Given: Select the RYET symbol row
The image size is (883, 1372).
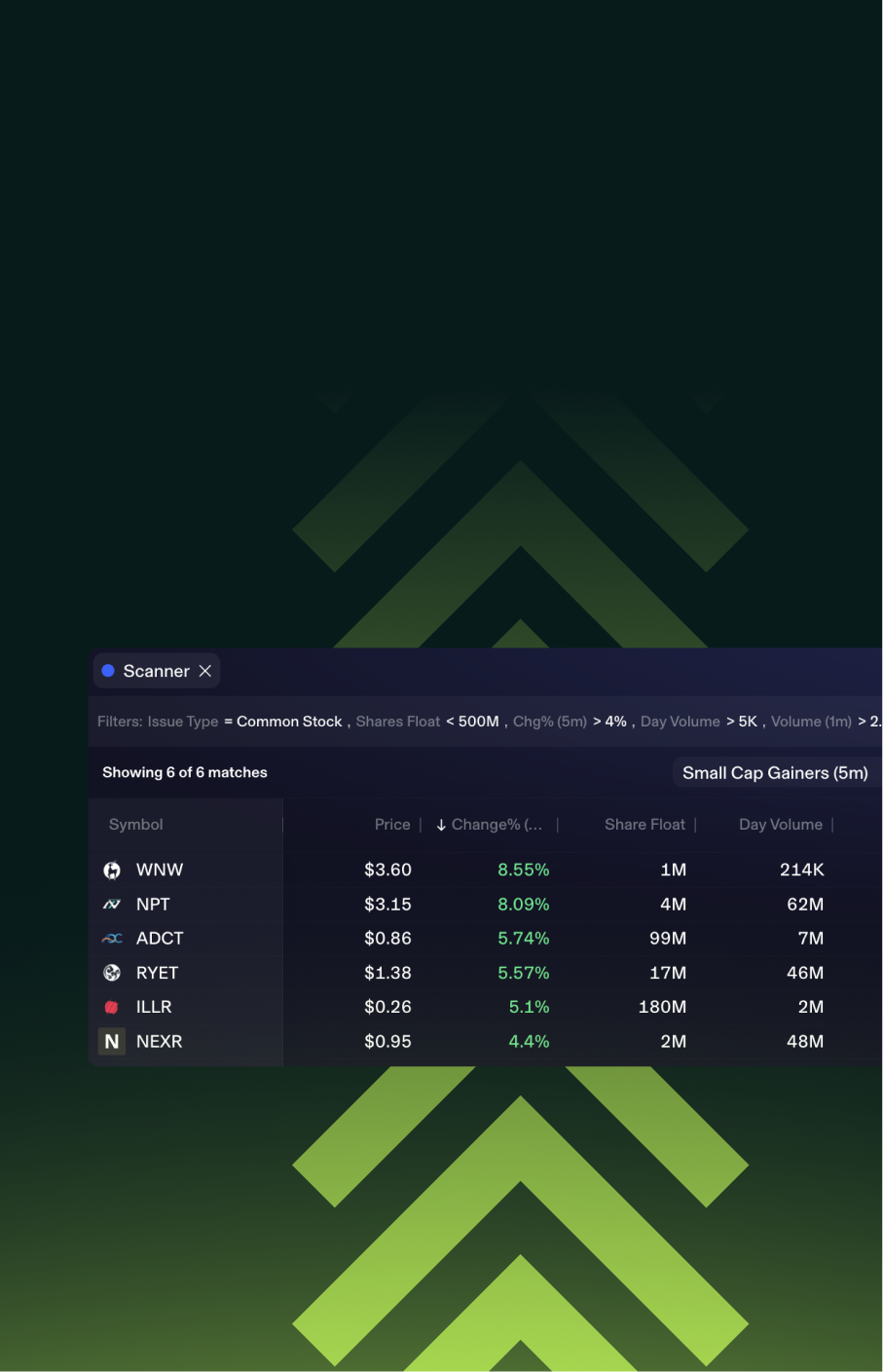Looking at the screenshot, I should pyautogui.click(x=157, y=973).
